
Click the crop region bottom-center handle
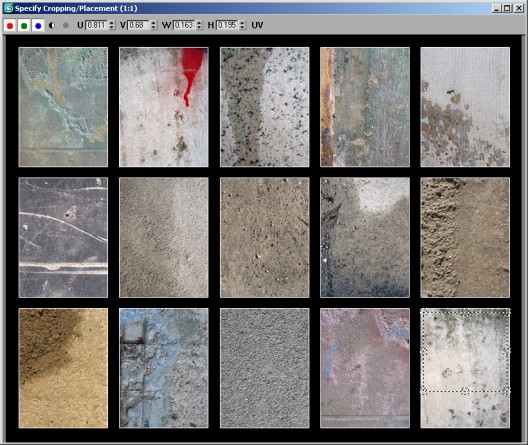(465, 391)
